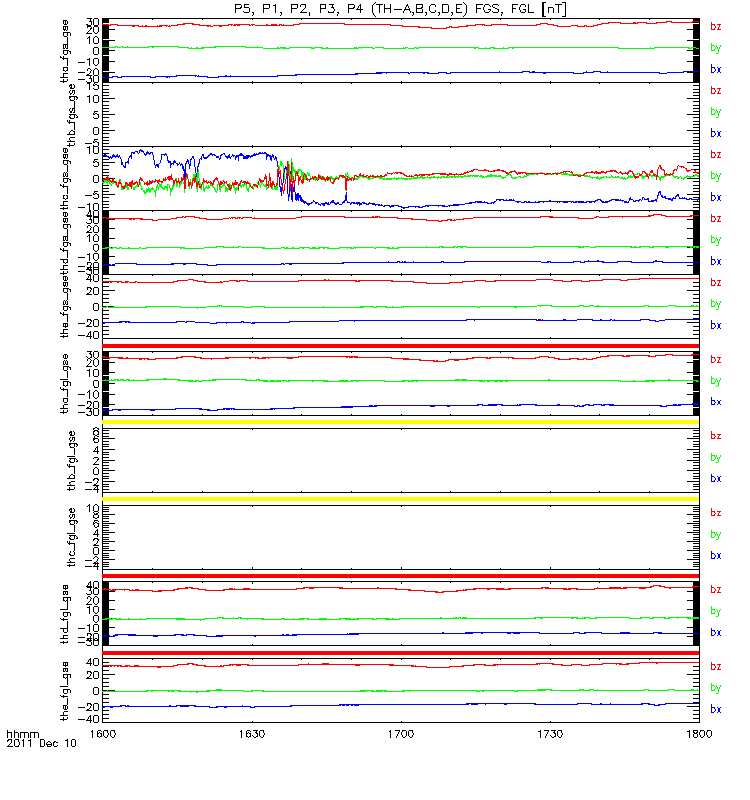Click the by legend of tha_fgs_gse panel
The width and height of the screenshot is (750, 800).
pos(715,48)
